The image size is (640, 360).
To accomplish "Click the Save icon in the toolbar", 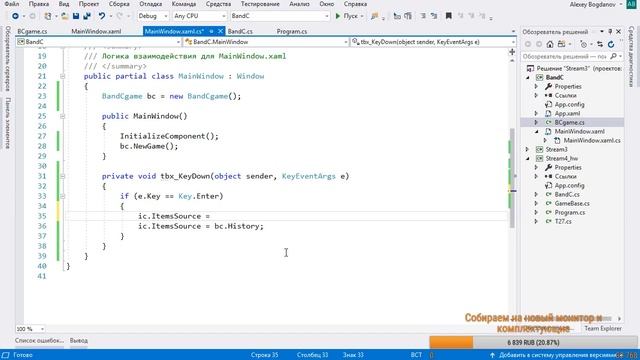I will pos(76,16).
